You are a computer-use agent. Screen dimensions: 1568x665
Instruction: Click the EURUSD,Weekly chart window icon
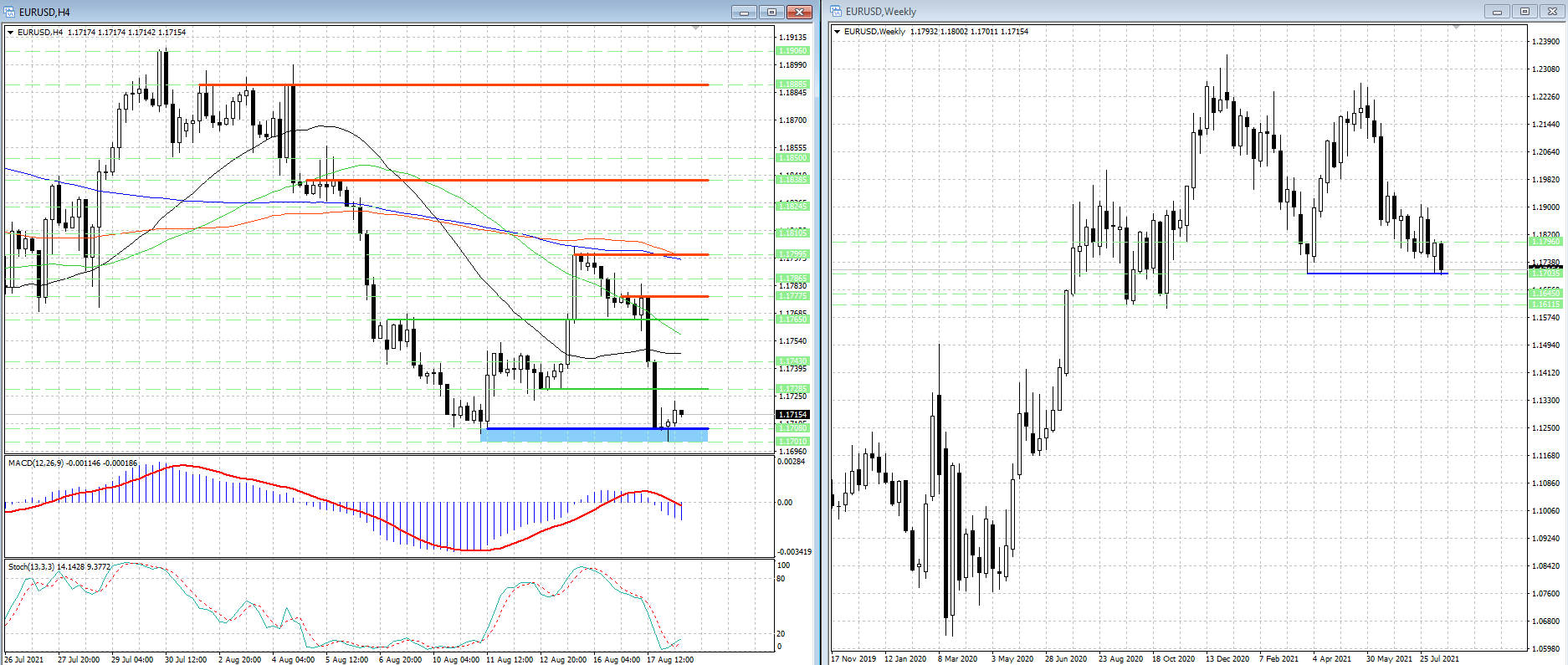(x=836, y=12)
